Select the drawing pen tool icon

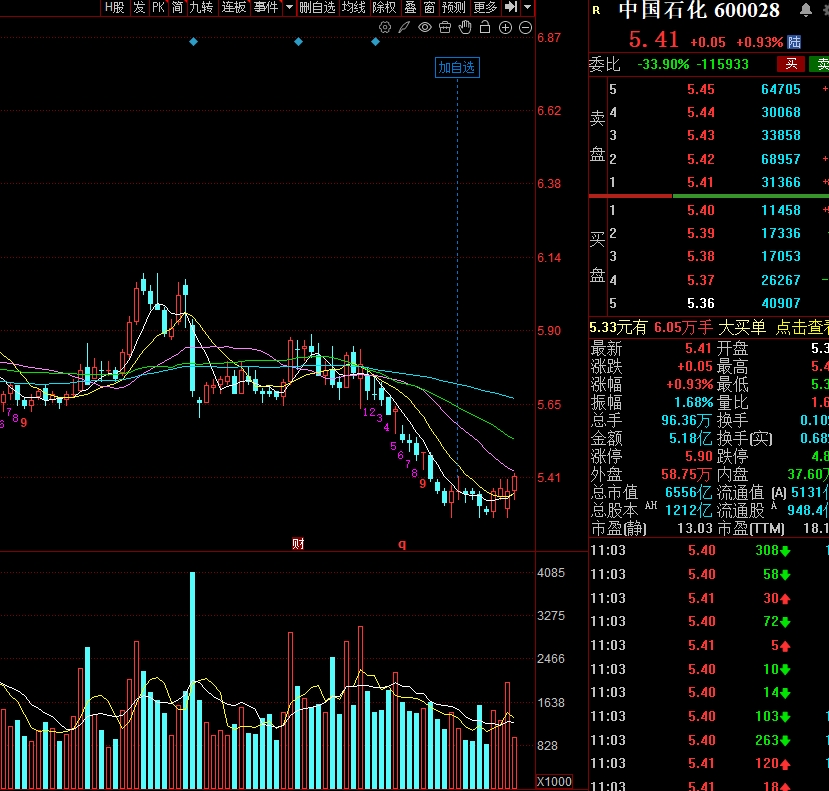[x=404, y=27]
